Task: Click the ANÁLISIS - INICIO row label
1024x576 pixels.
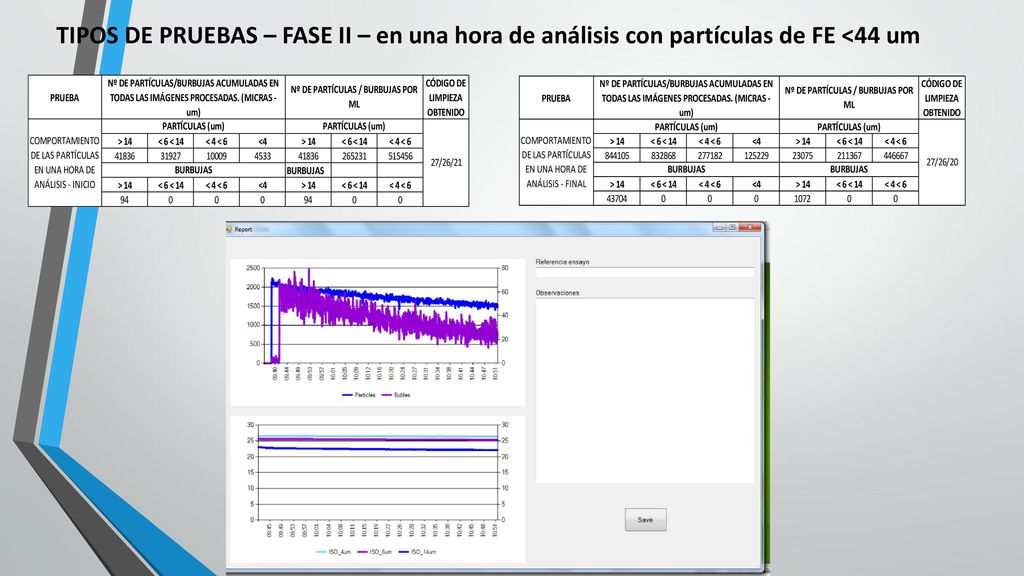Action: (x=65, y=185)
